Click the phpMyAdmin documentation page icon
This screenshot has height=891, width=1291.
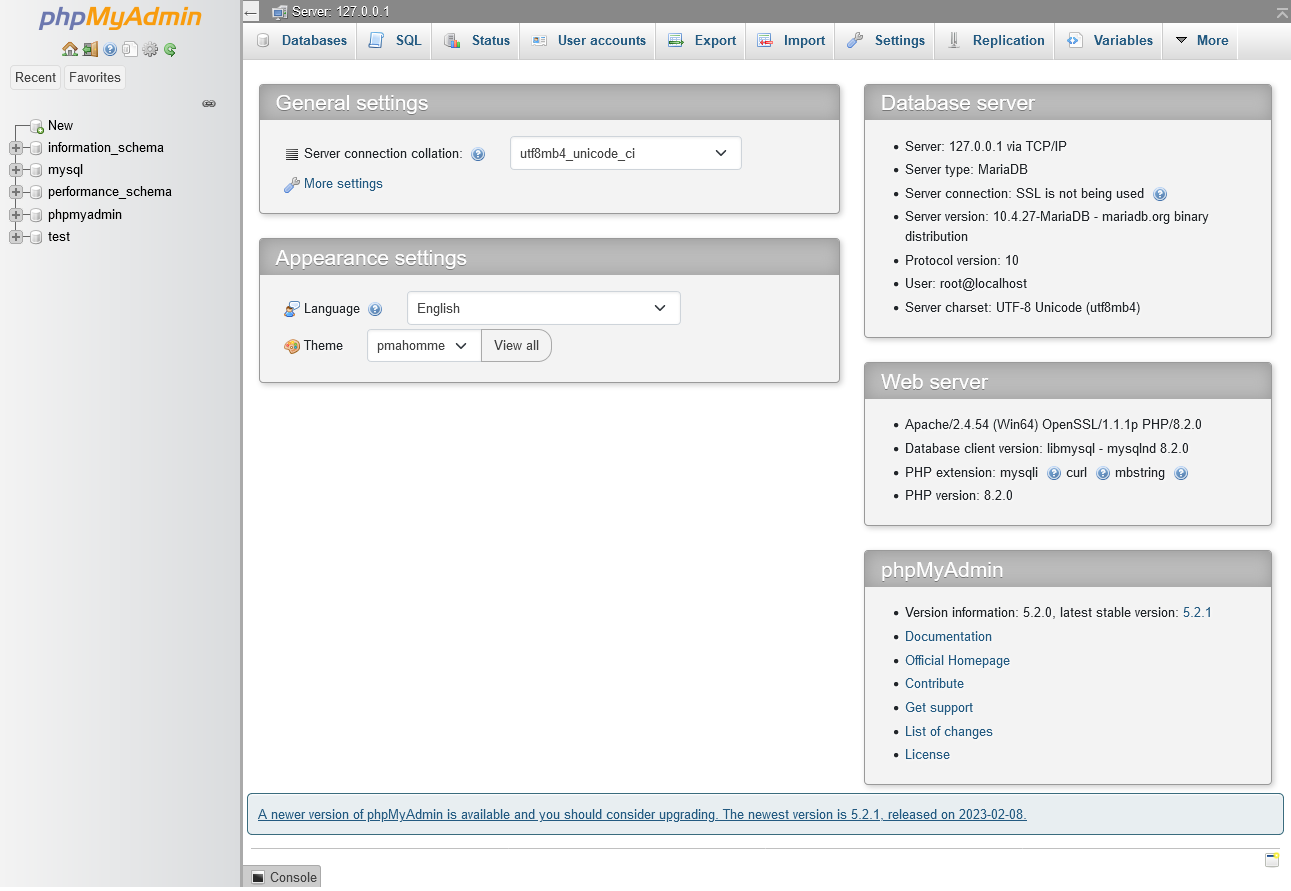point(129,49)
